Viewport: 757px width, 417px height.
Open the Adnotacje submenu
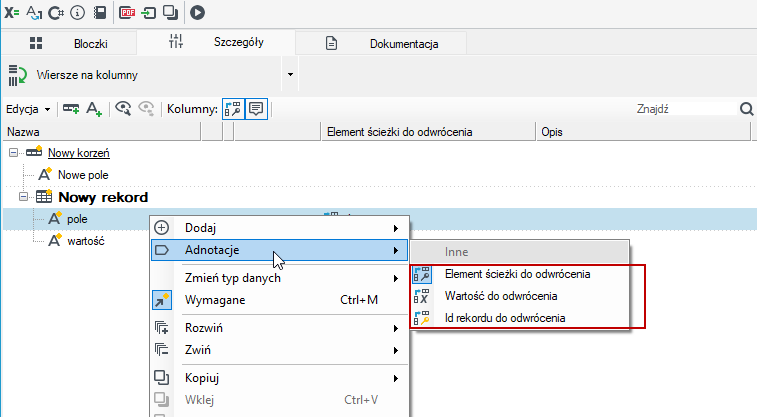[280, 250]
